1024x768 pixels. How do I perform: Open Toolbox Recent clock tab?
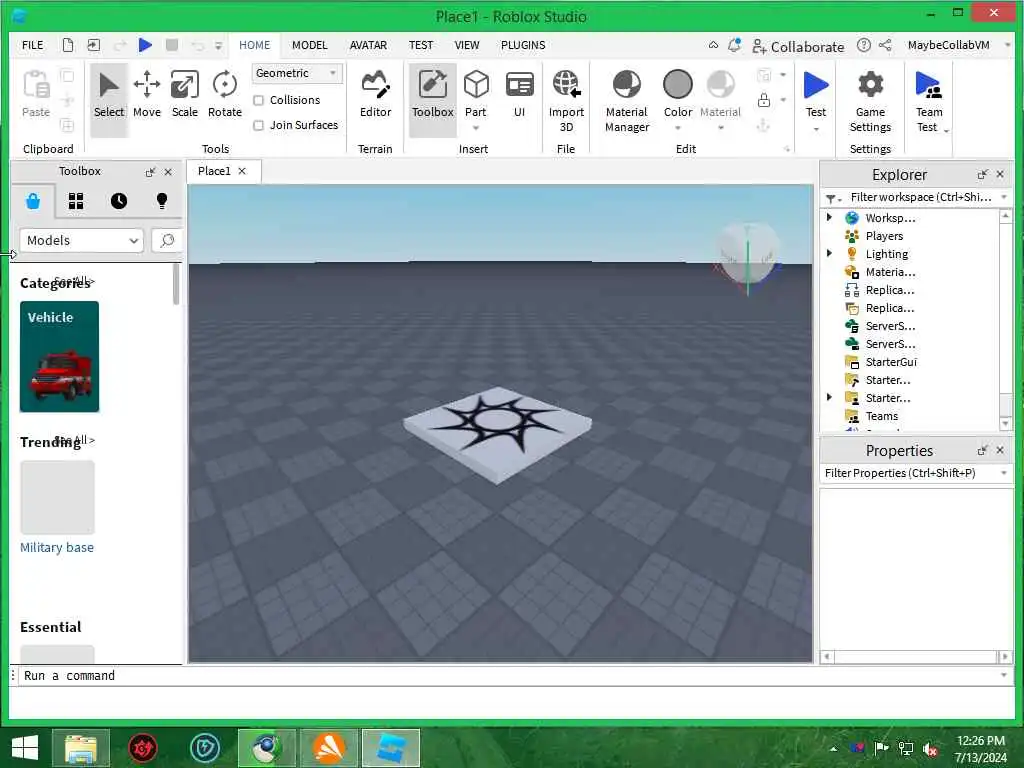point(119,201)
